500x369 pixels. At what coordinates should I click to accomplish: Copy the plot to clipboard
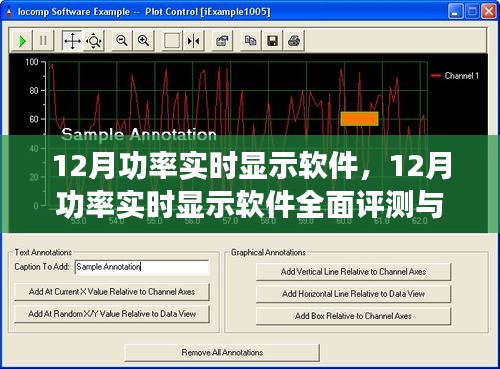click(x=251, y=41)
